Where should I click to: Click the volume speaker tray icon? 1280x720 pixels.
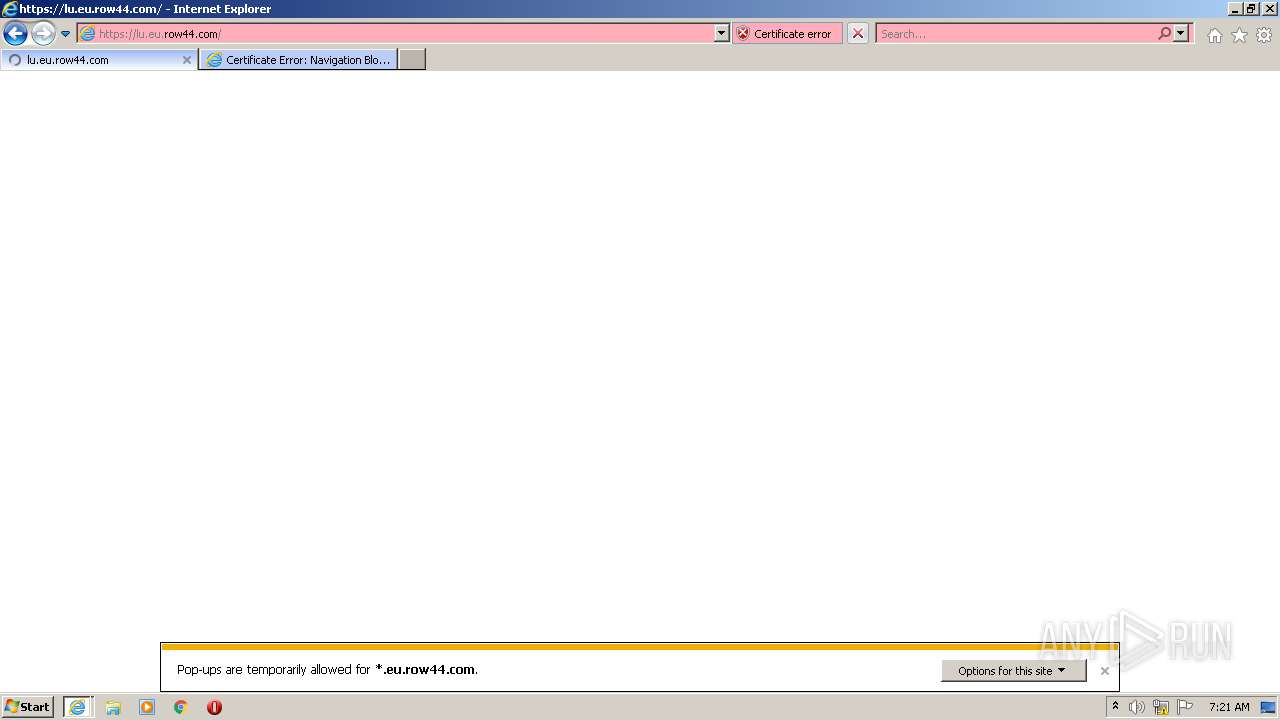pos(1137,707)
